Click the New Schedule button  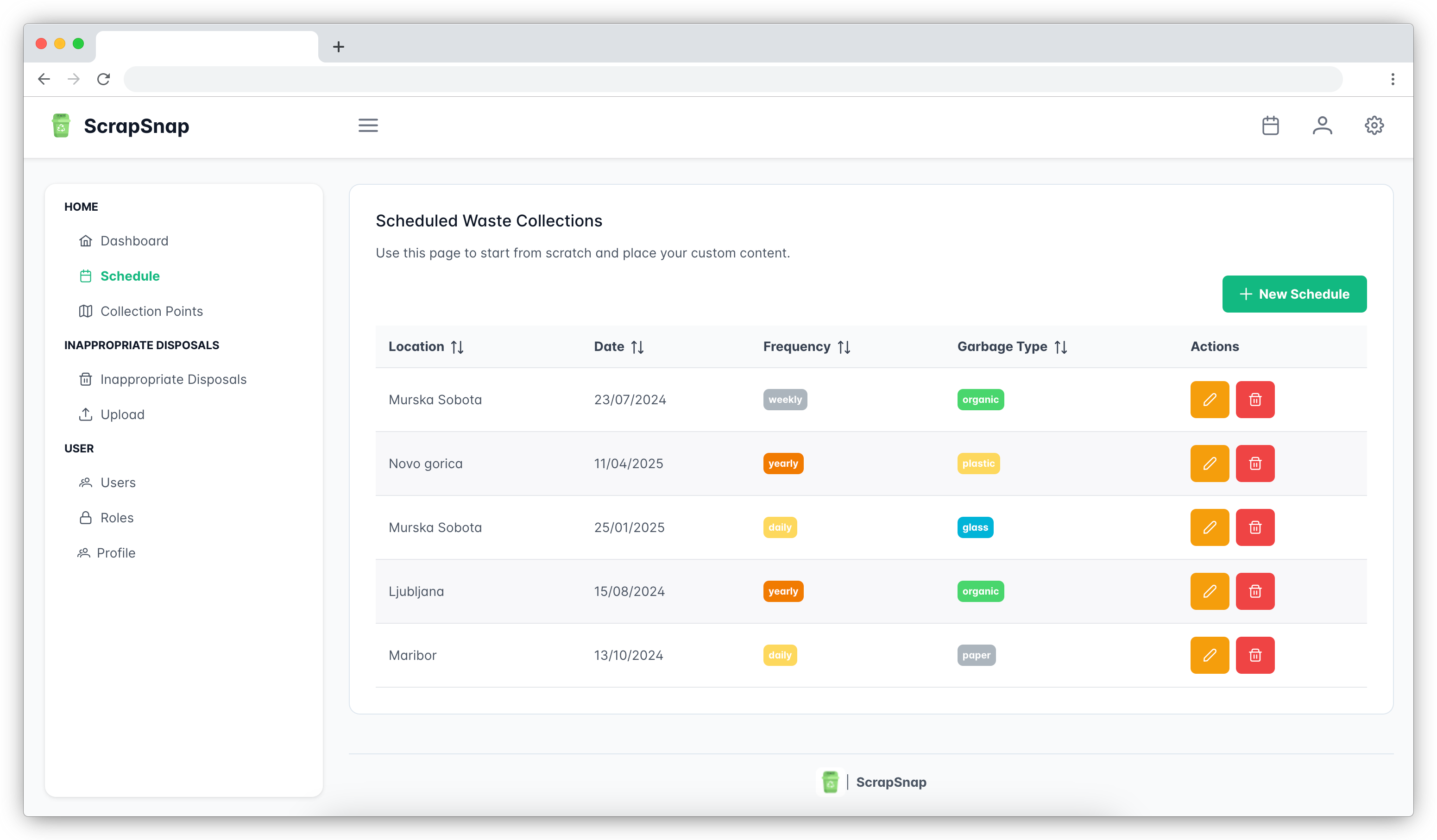tap(1294, 294)
